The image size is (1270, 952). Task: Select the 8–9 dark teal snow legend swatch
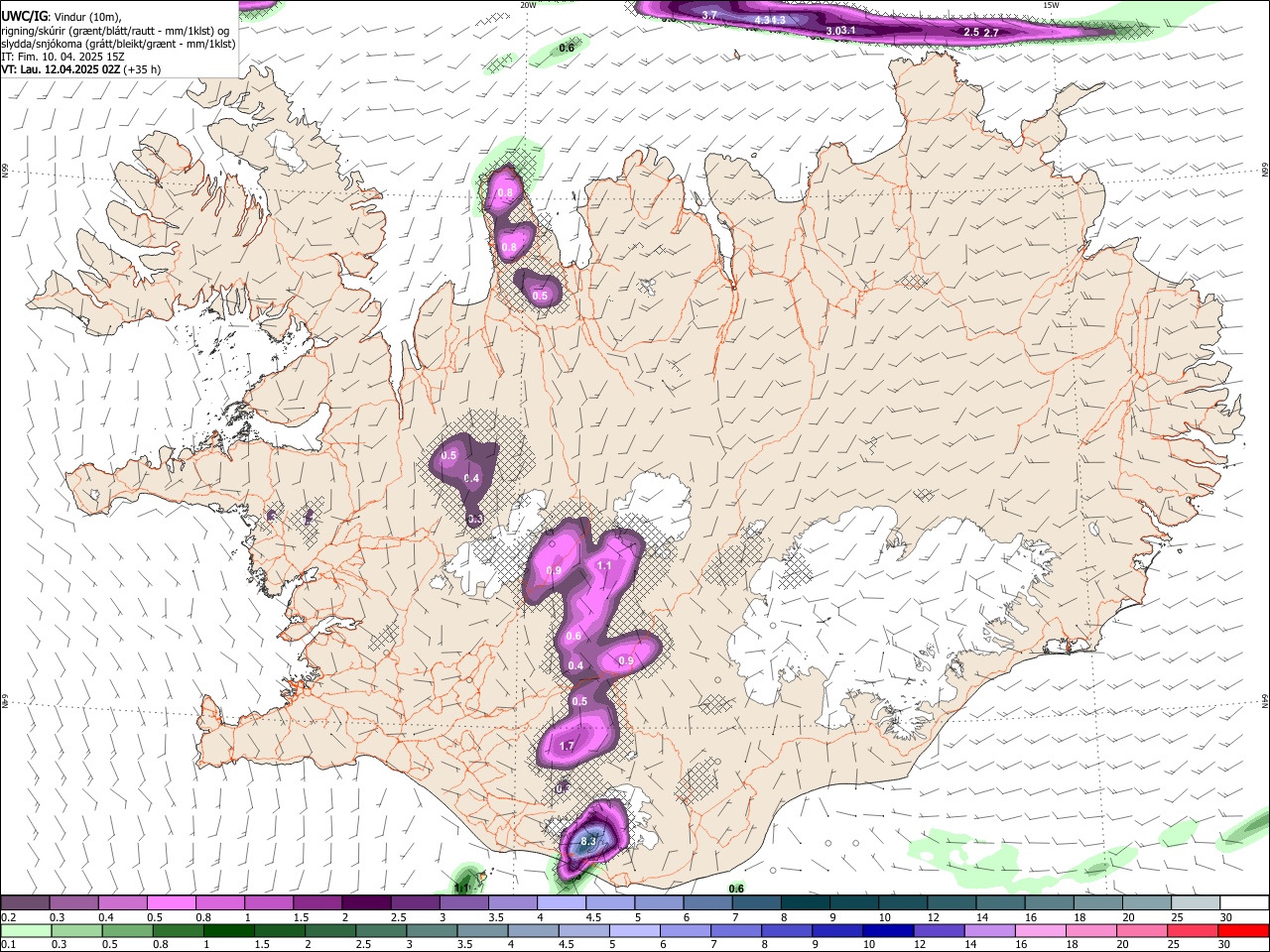tap(805, 903)
